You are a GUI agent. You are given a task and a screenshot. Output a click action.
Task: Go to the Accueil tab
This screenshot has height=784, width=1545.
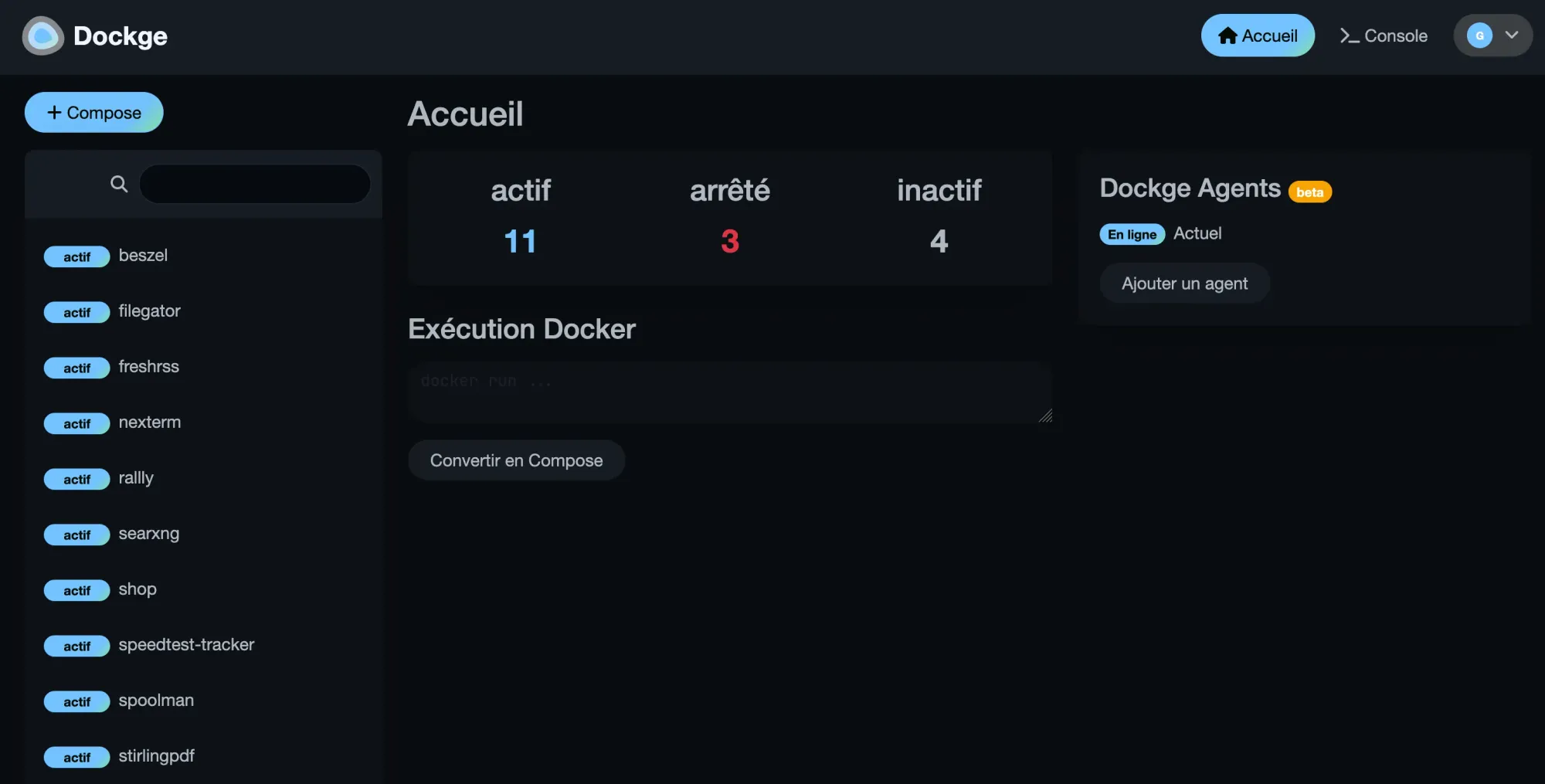click(x=1258, y=36)
